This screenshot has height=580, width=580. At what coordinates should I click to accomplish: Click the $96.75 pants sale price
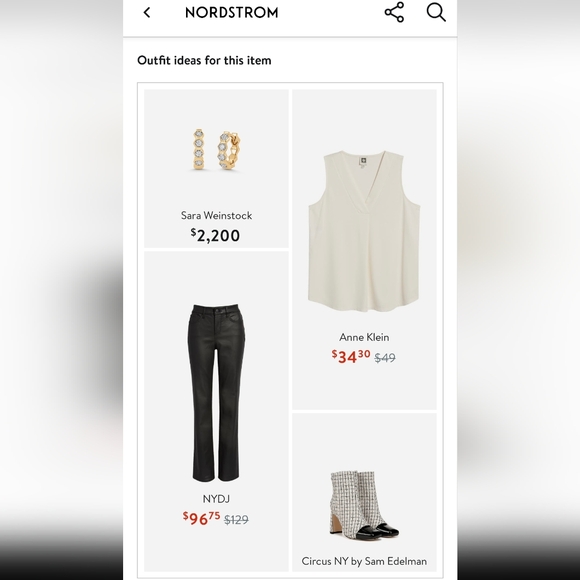[x=201, y=518]
